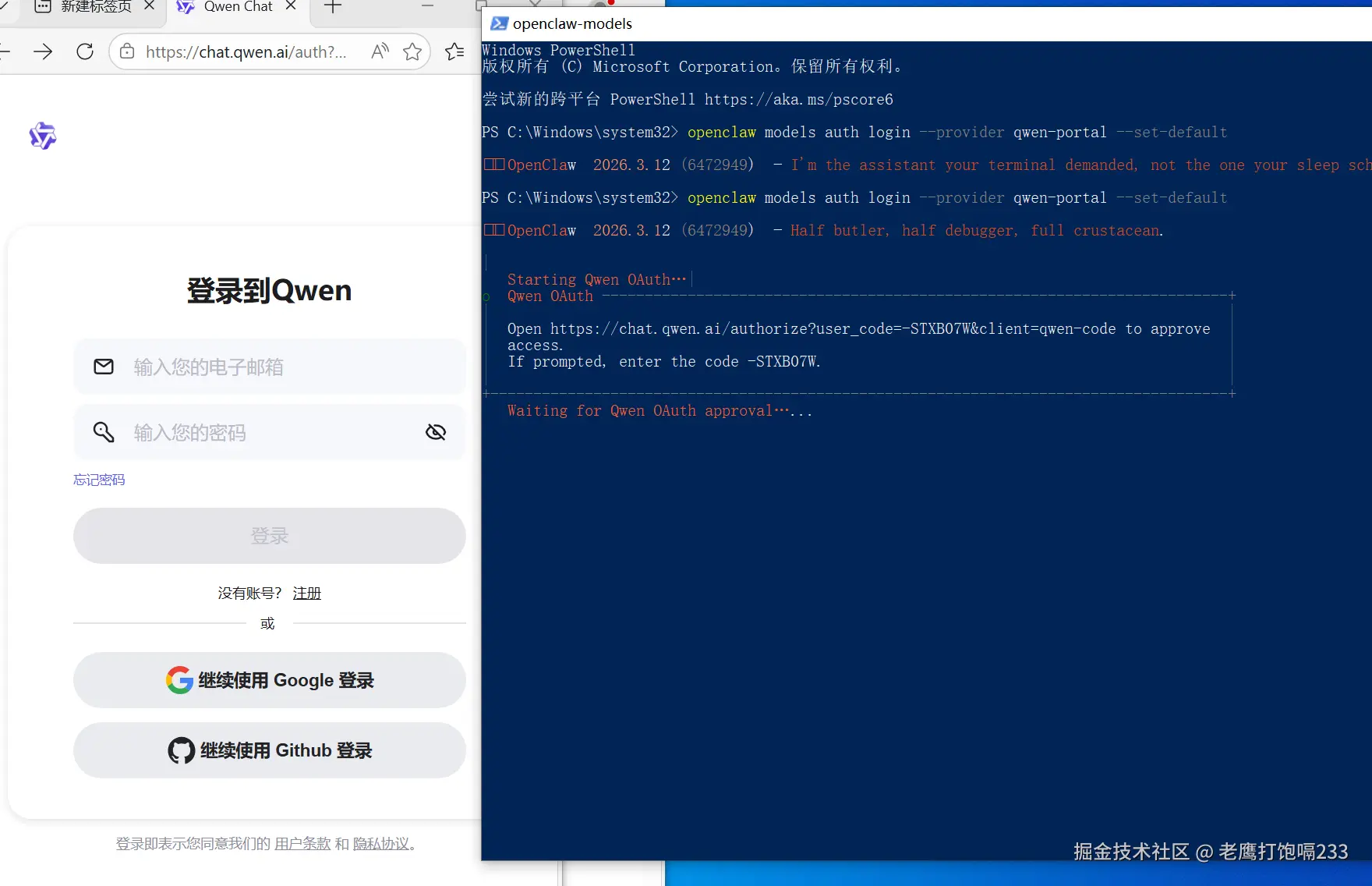Open the read aloud icon in address bar
The width and height of the screenshot is (1372, 886).
point(380,51)
